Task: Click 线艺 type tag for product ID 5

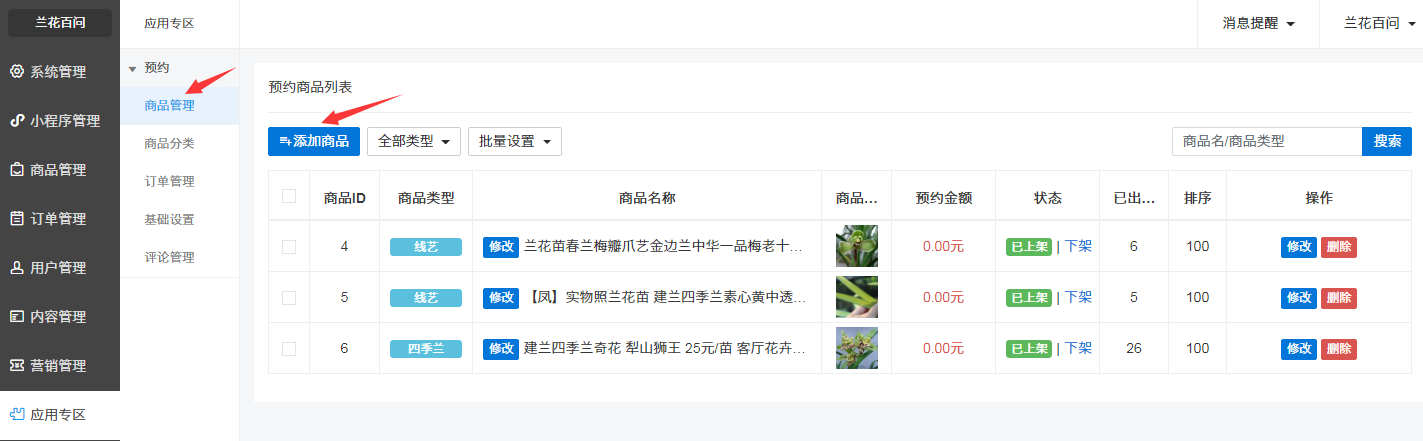Action: click(x=426, y=298)
